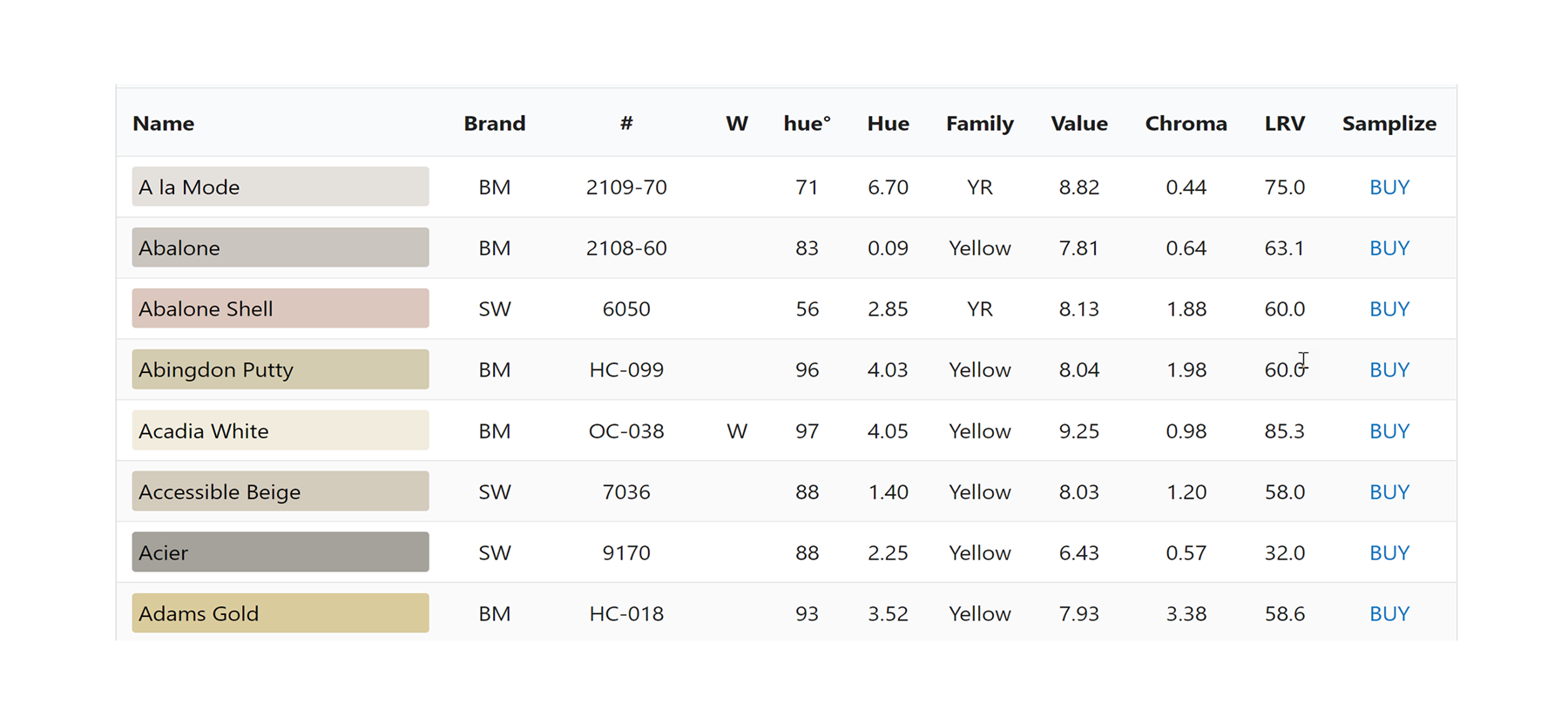Open the BUY link for Abalone
Screen dimensions: 1568x724
1389,248
